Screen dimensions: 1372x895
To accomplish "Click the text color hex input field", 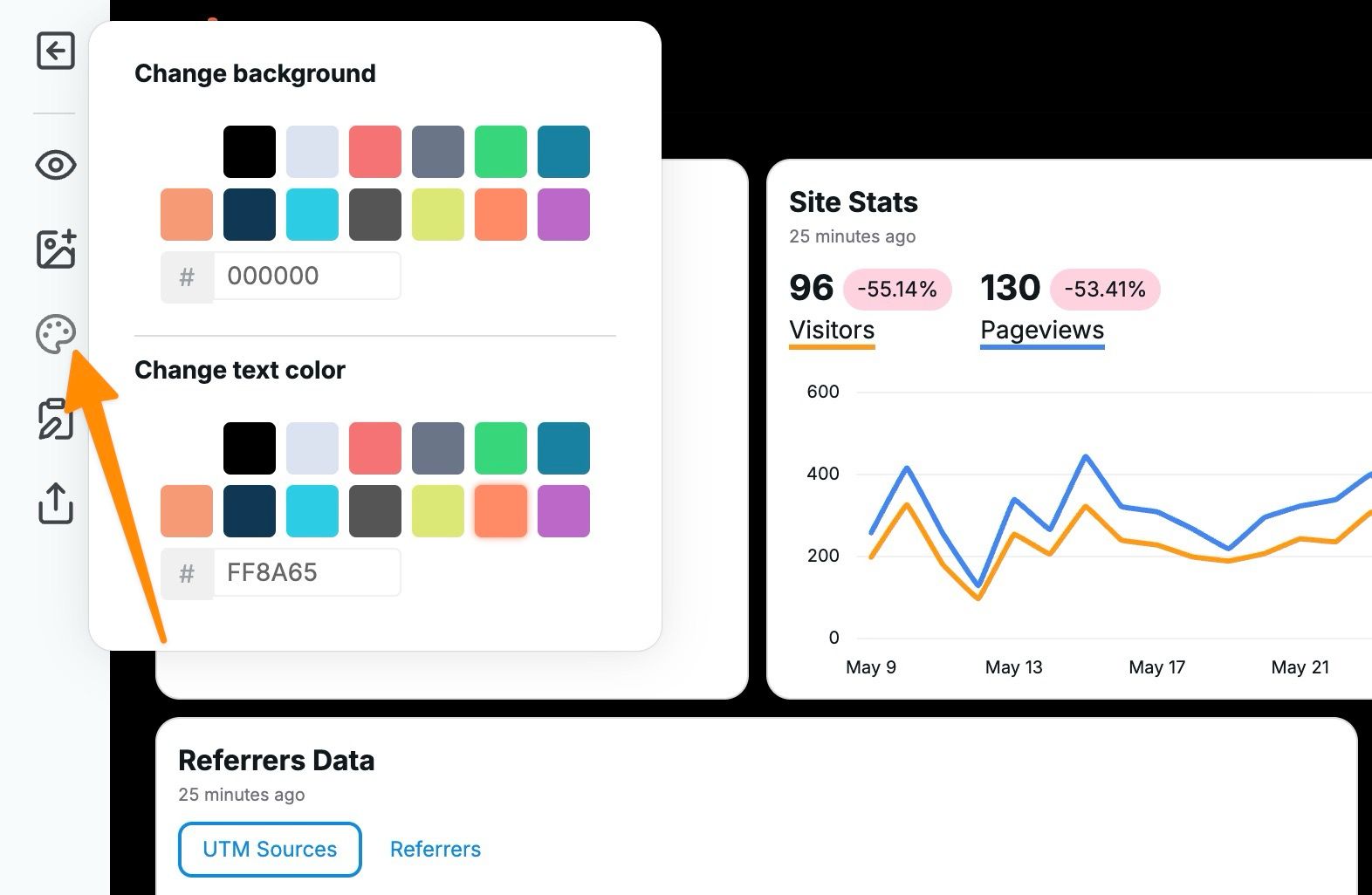I will coord(306,573).
